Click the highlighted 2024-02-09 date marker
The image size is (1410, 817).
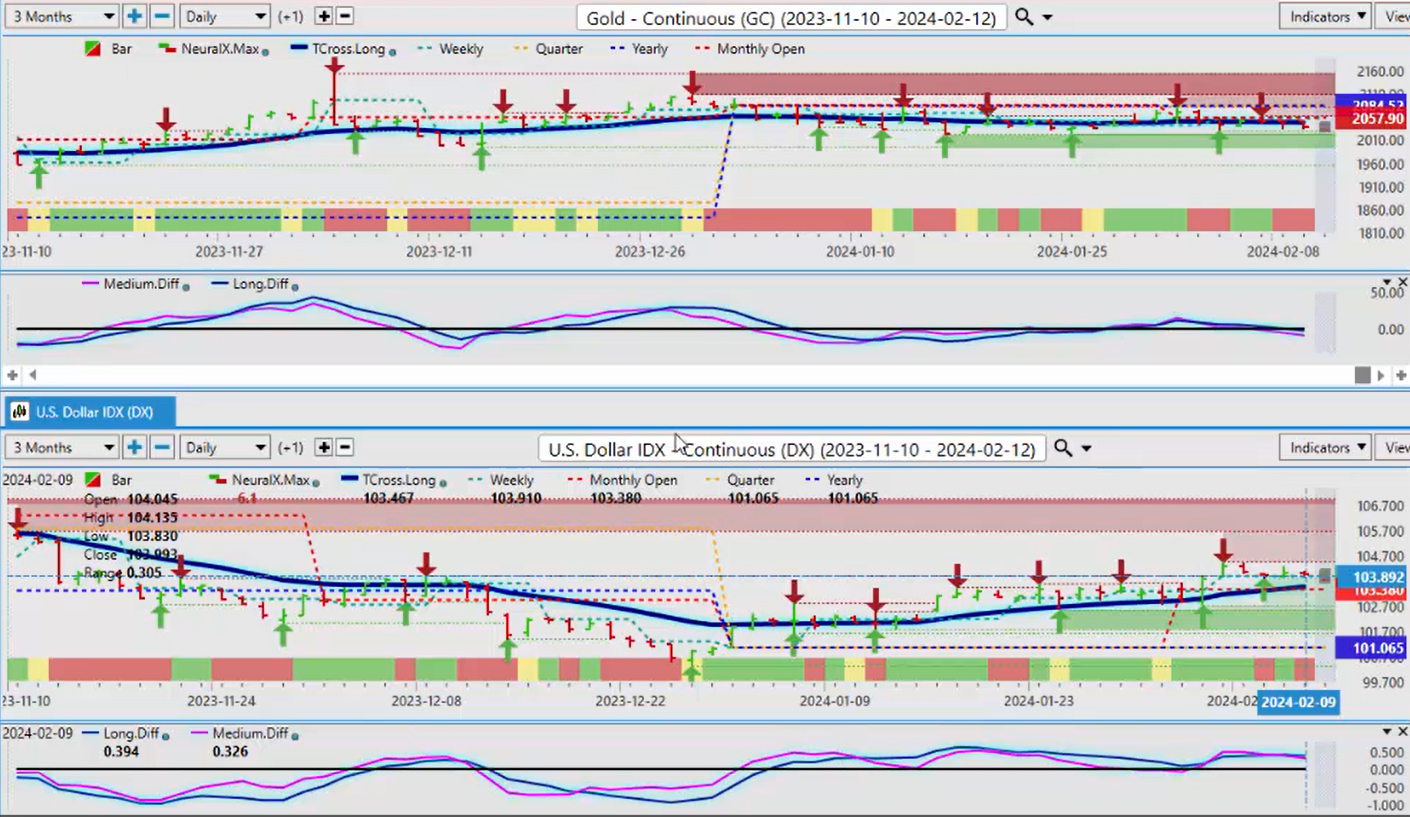click(x=1298, y=701)
